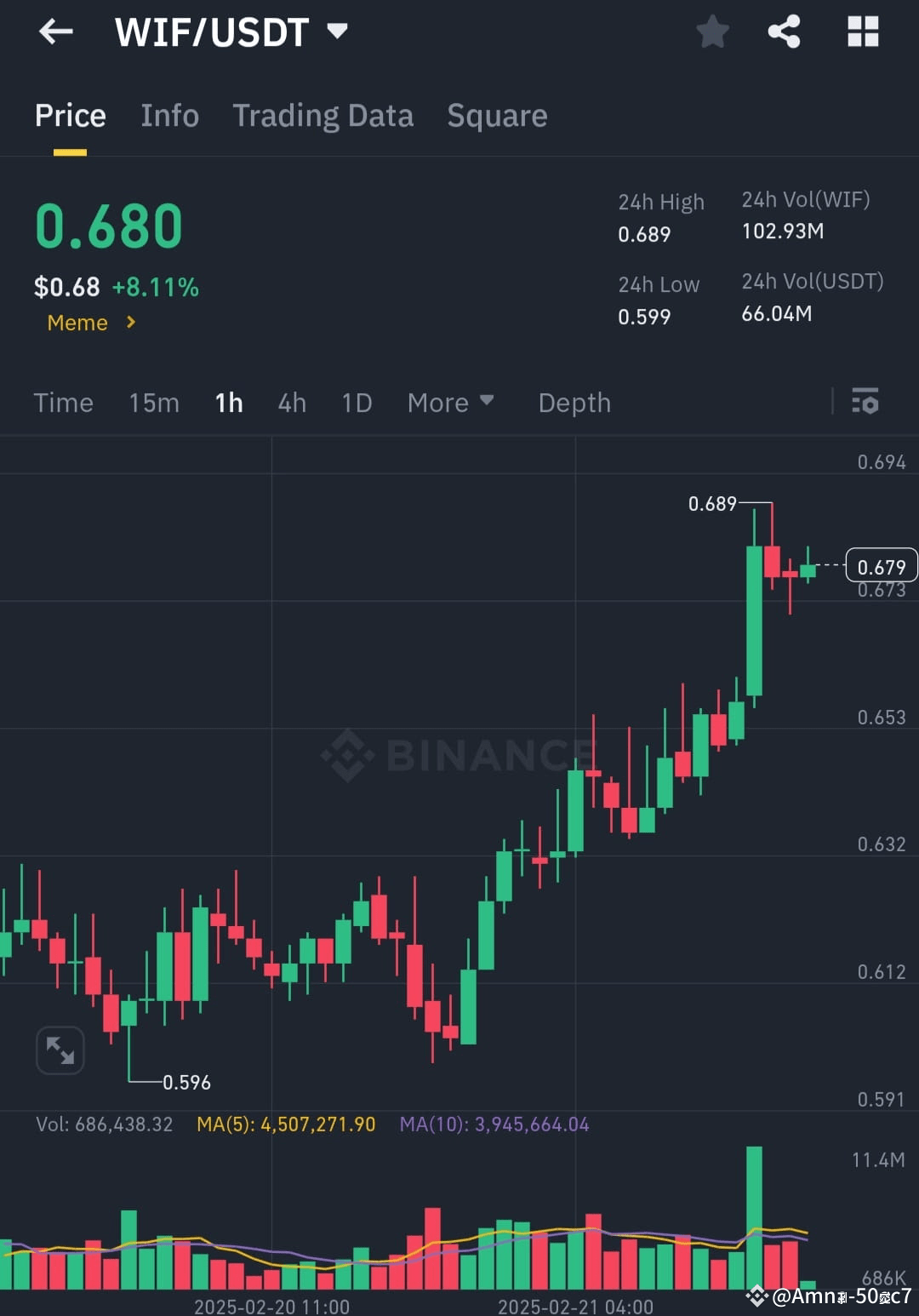Image resolution: width=919 pixels, height=1316 pixels.
Task: Open the WIF/USDT pair dropdown
Action: (338, 31)
